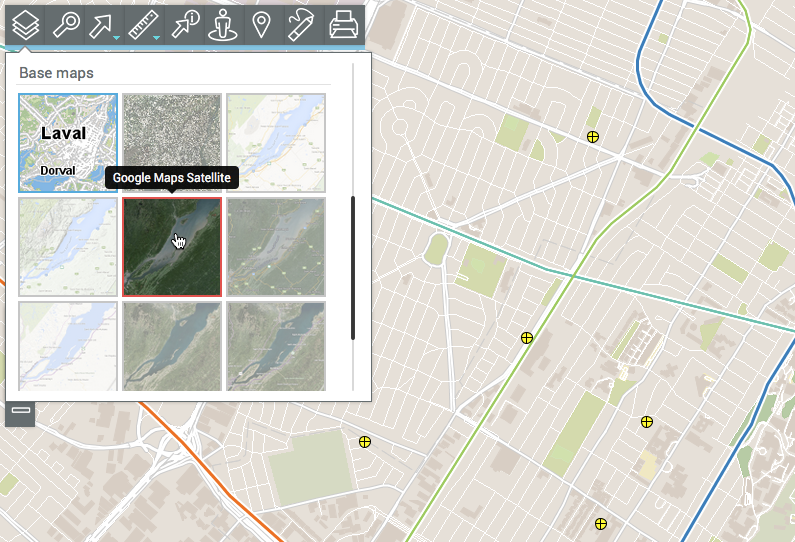This screenshot has height=542, width=795.
Task: Activate the identify info arrow tool
Action: point(185,24)
